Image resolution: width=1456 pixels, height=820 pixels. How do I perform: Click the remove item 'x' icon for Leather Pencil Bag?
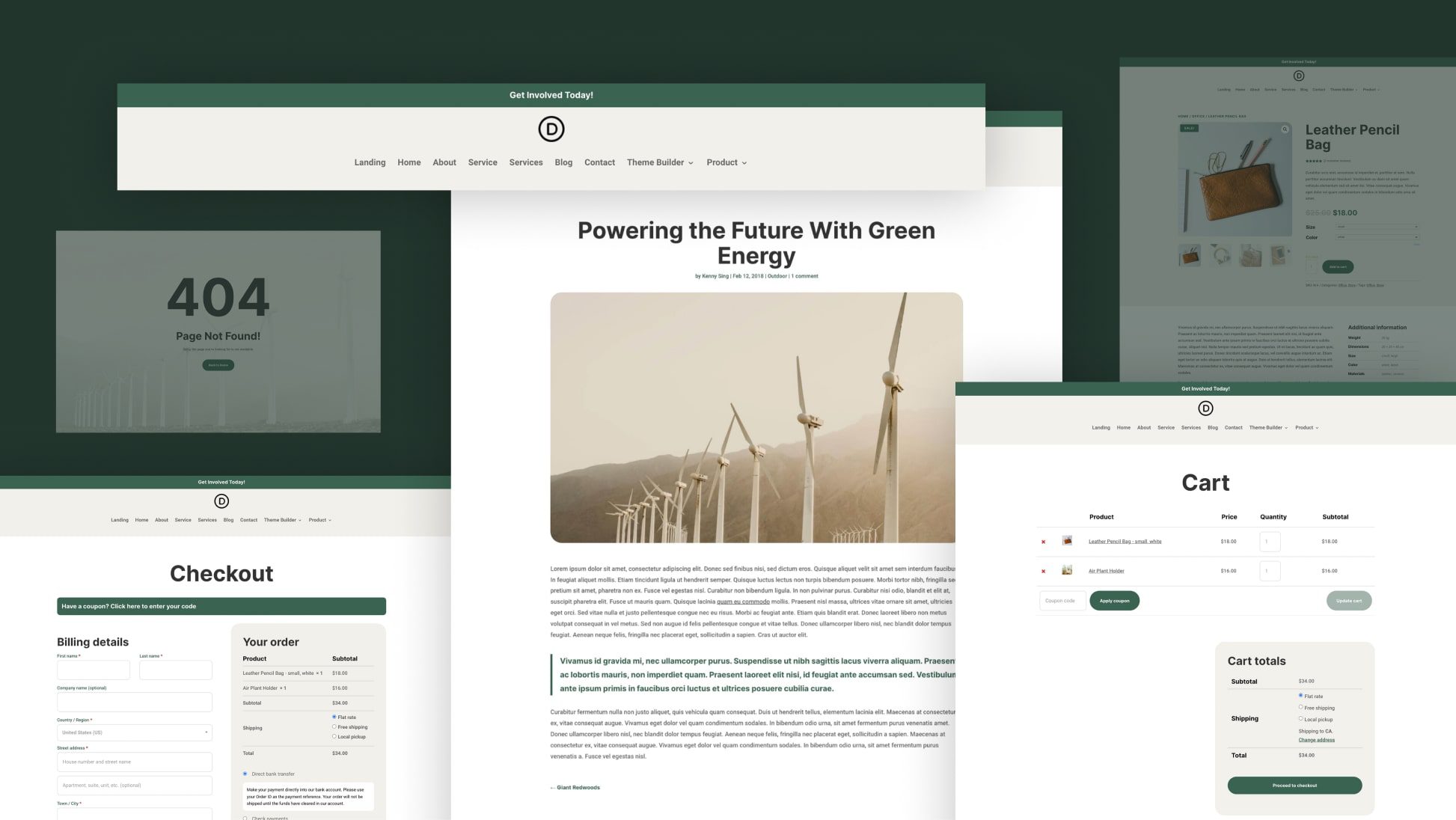pos(1043,541)
